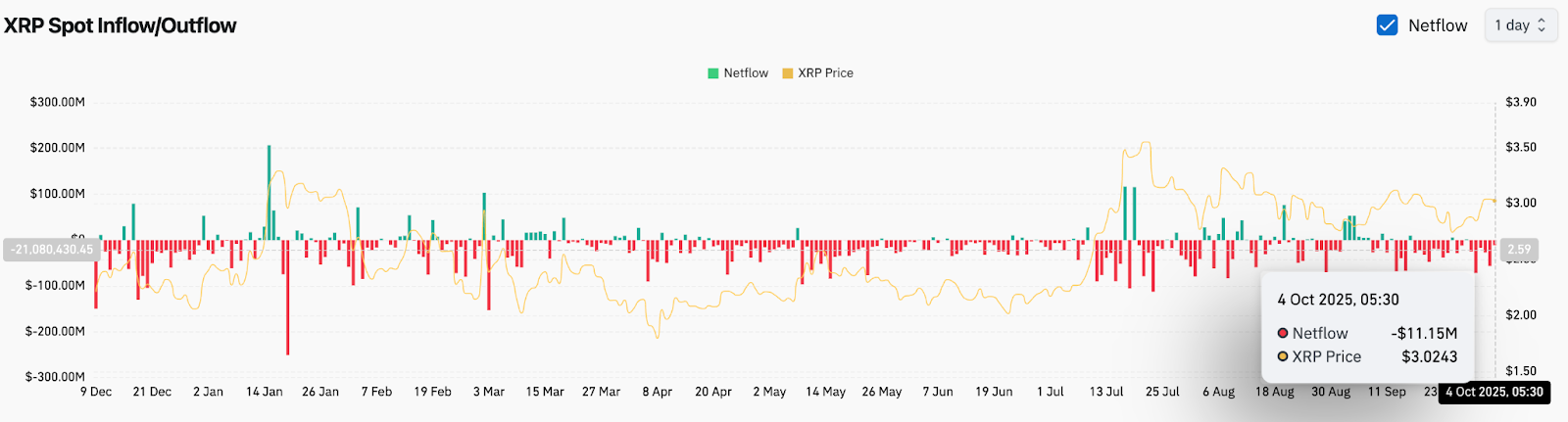Click the $3.0243 price value in tooltip
Image resolution: width=1568 pixels, height=422 pixels.
click(1429, 357)
